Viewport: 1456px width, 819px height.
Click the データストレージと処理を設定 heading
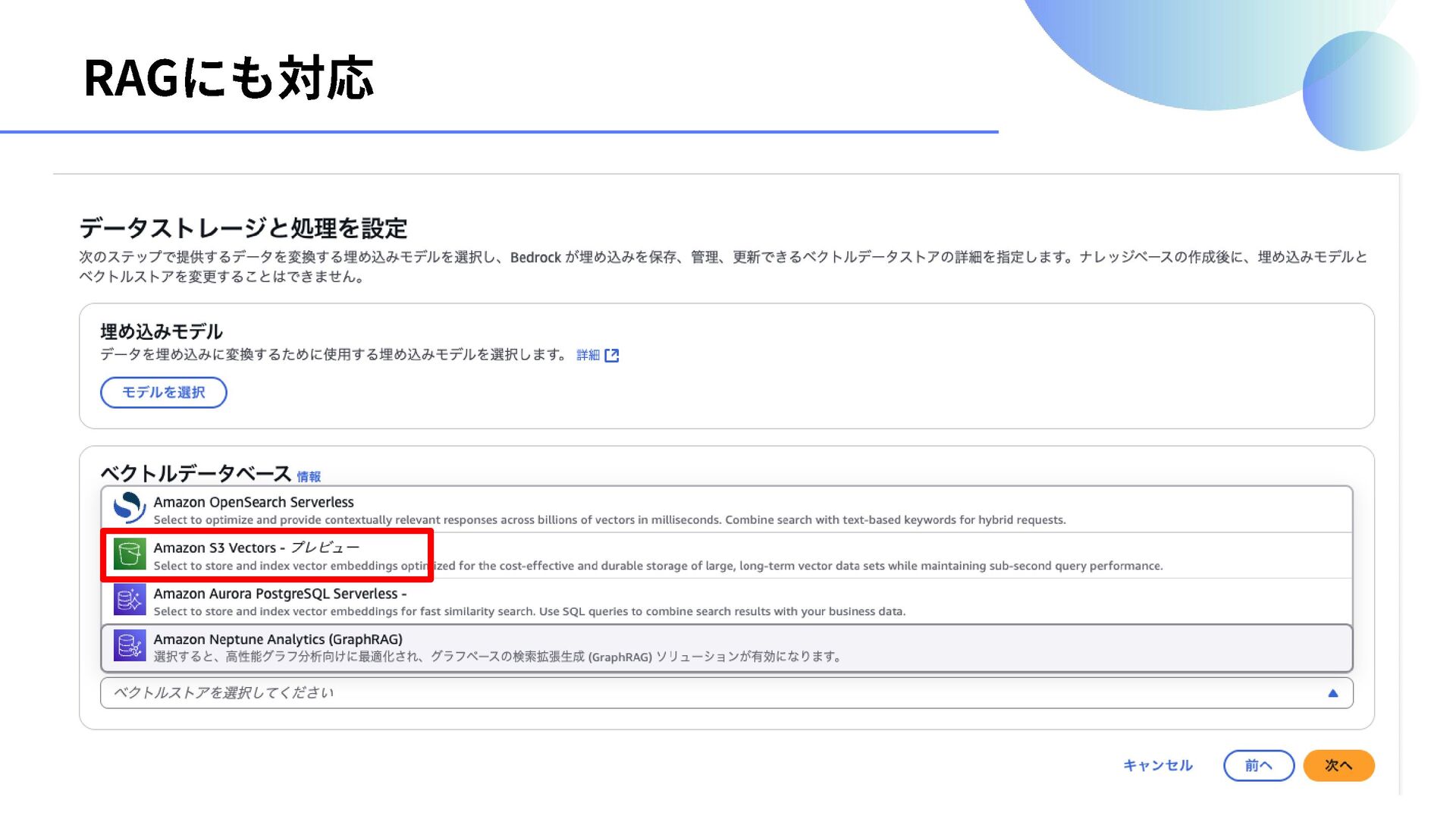pyautogui.click(x=243, y=228)
